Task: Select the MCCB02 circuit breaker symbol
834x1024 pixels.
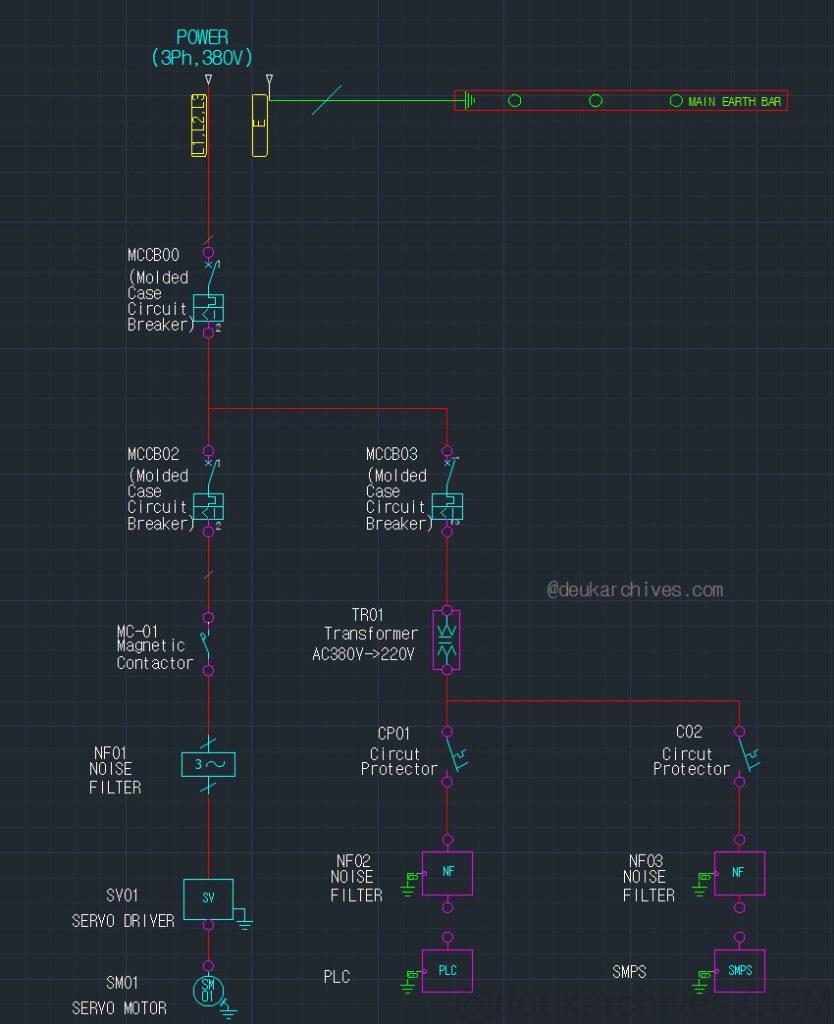Action: coord(209,491)
